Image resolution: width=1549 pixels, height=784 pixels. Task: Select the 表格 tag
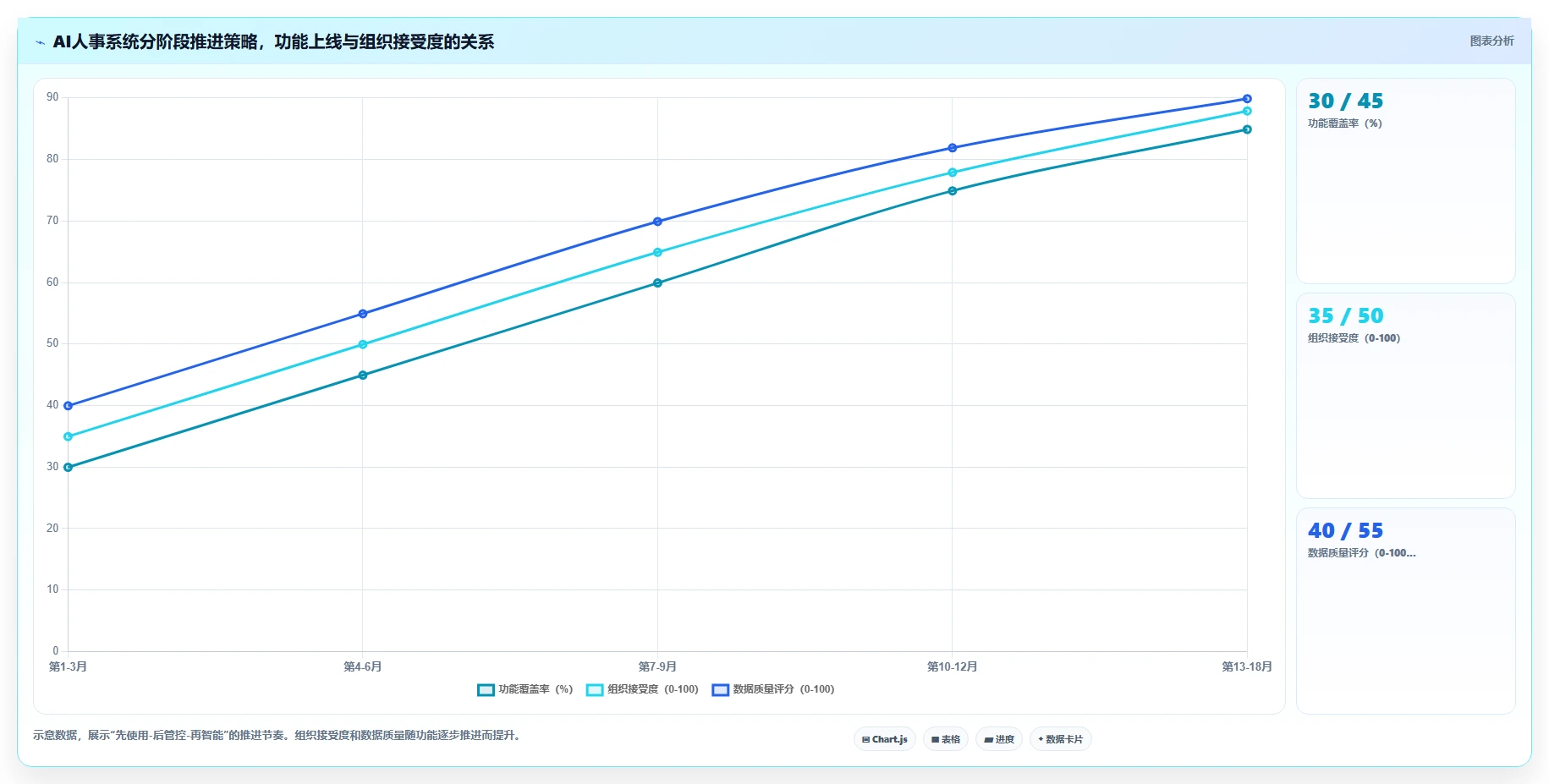pos(946,739)
